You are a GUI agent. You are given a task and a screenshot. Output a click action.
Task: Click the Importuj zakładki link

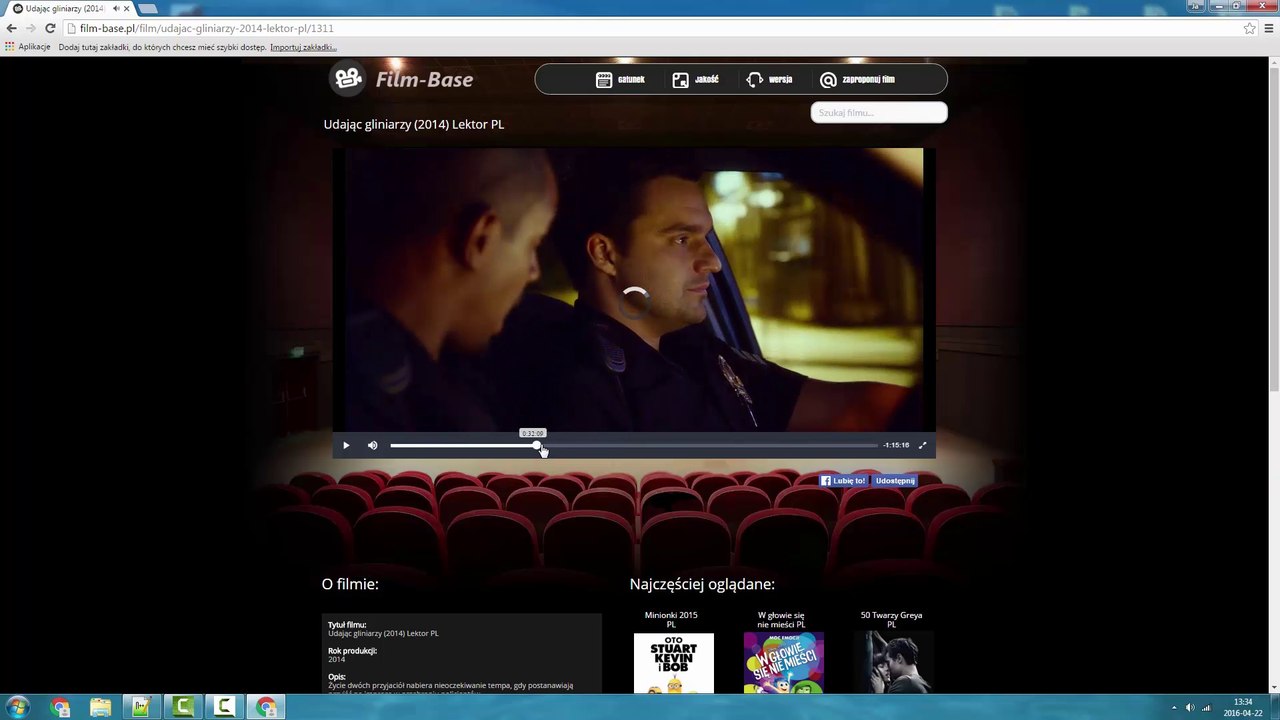[303, 47]
